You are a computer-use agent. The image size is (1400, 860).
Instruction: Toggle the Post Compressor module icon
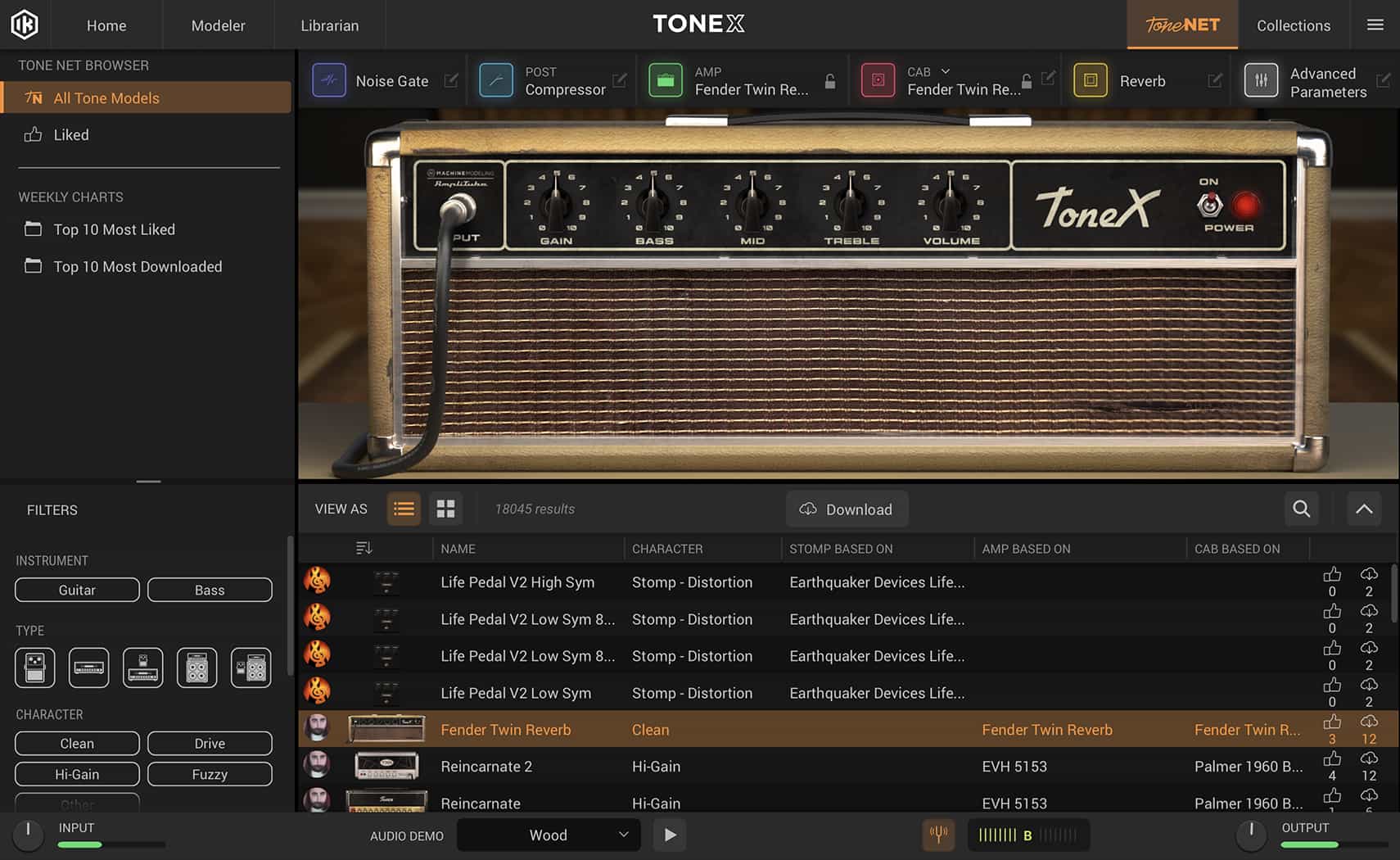[x=496, y=80]
